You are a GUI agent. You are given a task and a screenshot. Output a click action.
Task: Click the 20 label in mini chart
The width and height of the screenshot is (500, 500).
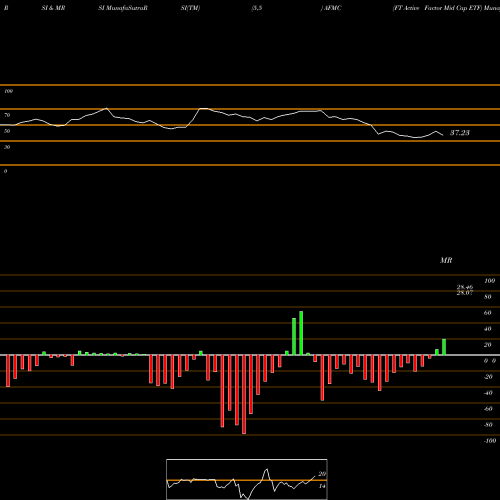322,474
